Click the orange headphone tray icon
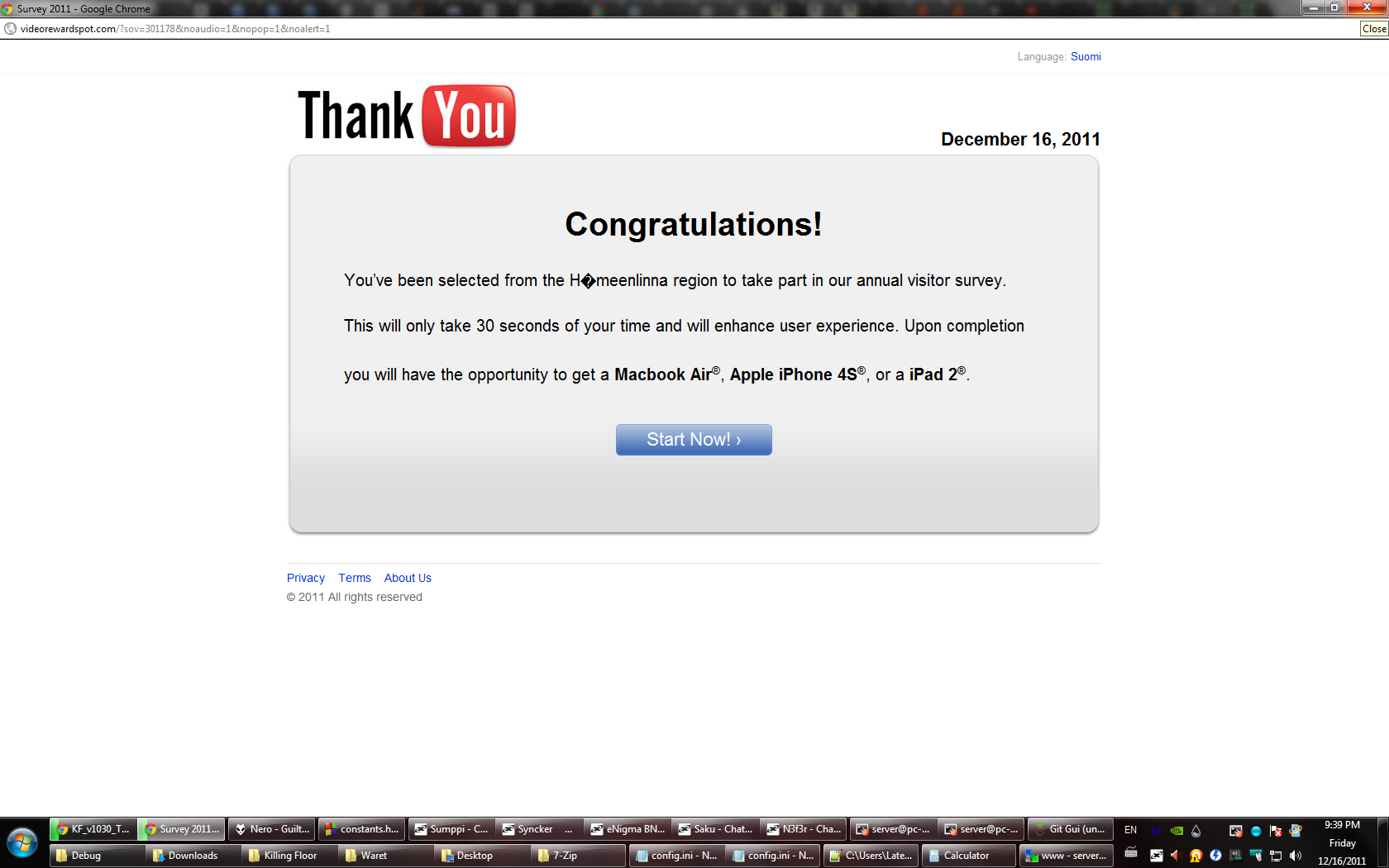The width and height of the screenshot is (1389, 868). 1196,856
